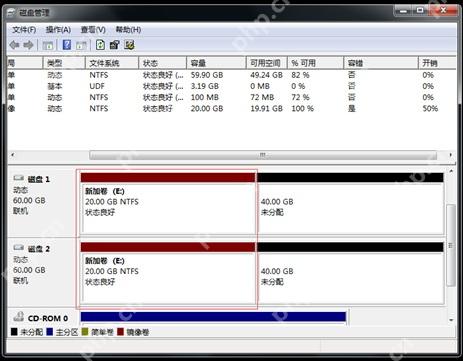Viewport: 463px width, 361px height.
Task: Select the blue CD-ROM 0 partition bar
Action: (x=213, y=317)
